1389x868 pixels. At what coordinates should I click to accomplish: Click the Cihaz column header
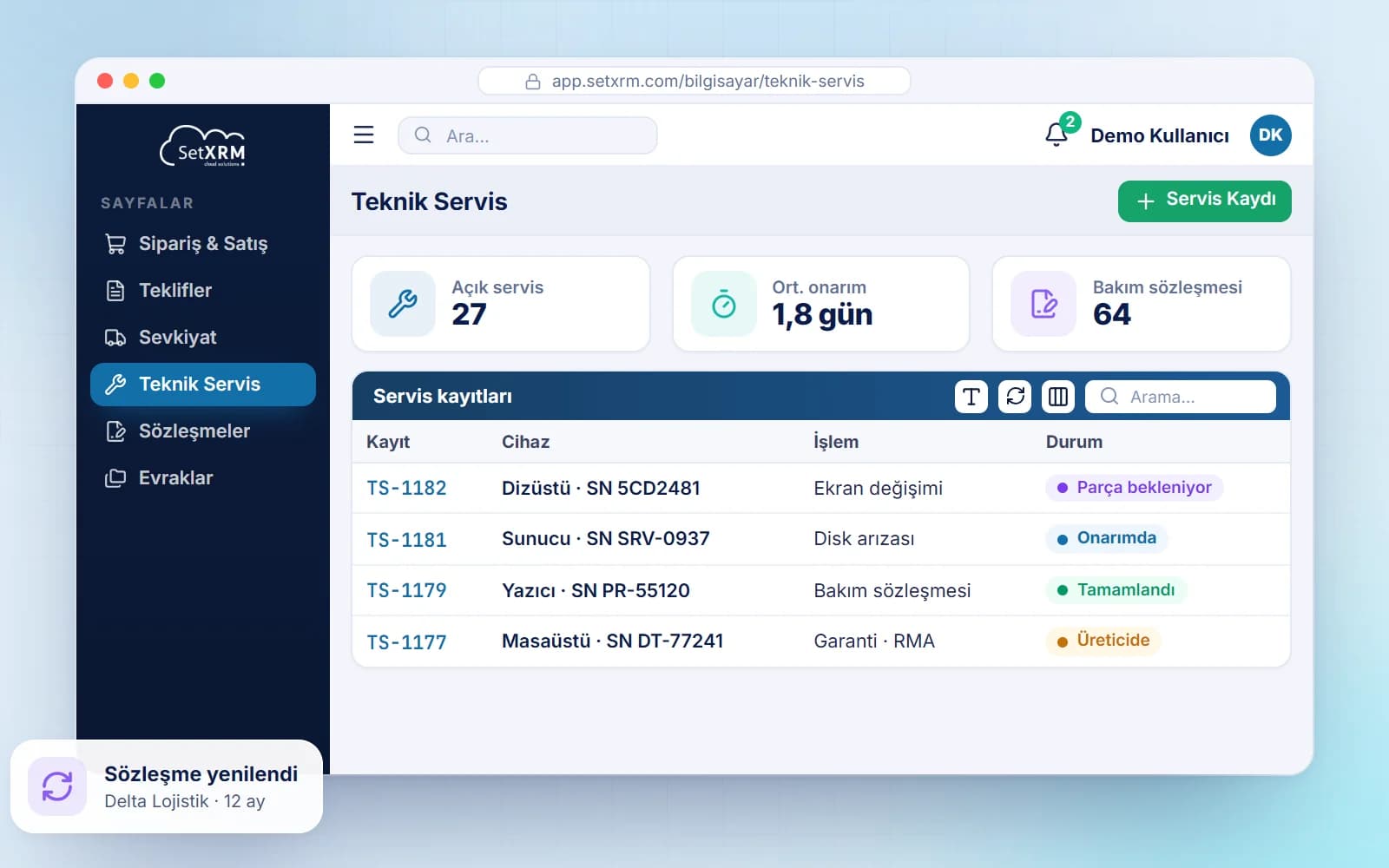tap(525, 442)
